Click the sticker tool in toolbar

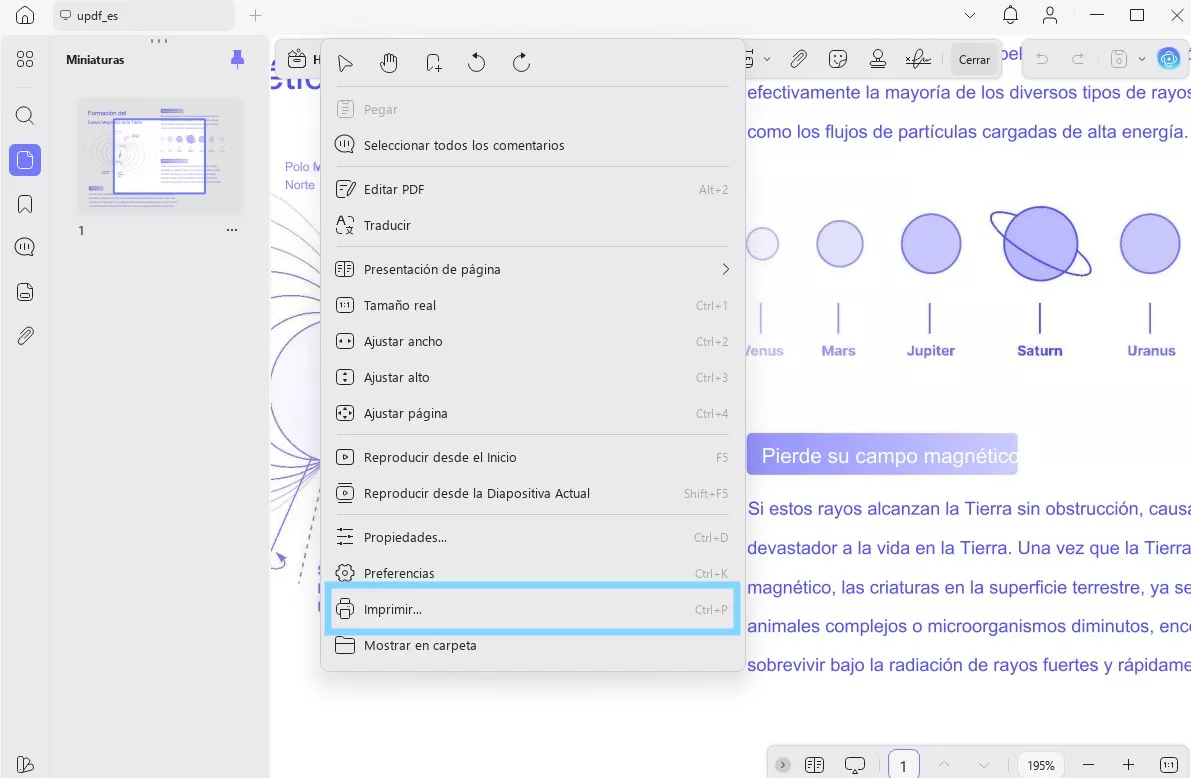[x=839, y=59]
